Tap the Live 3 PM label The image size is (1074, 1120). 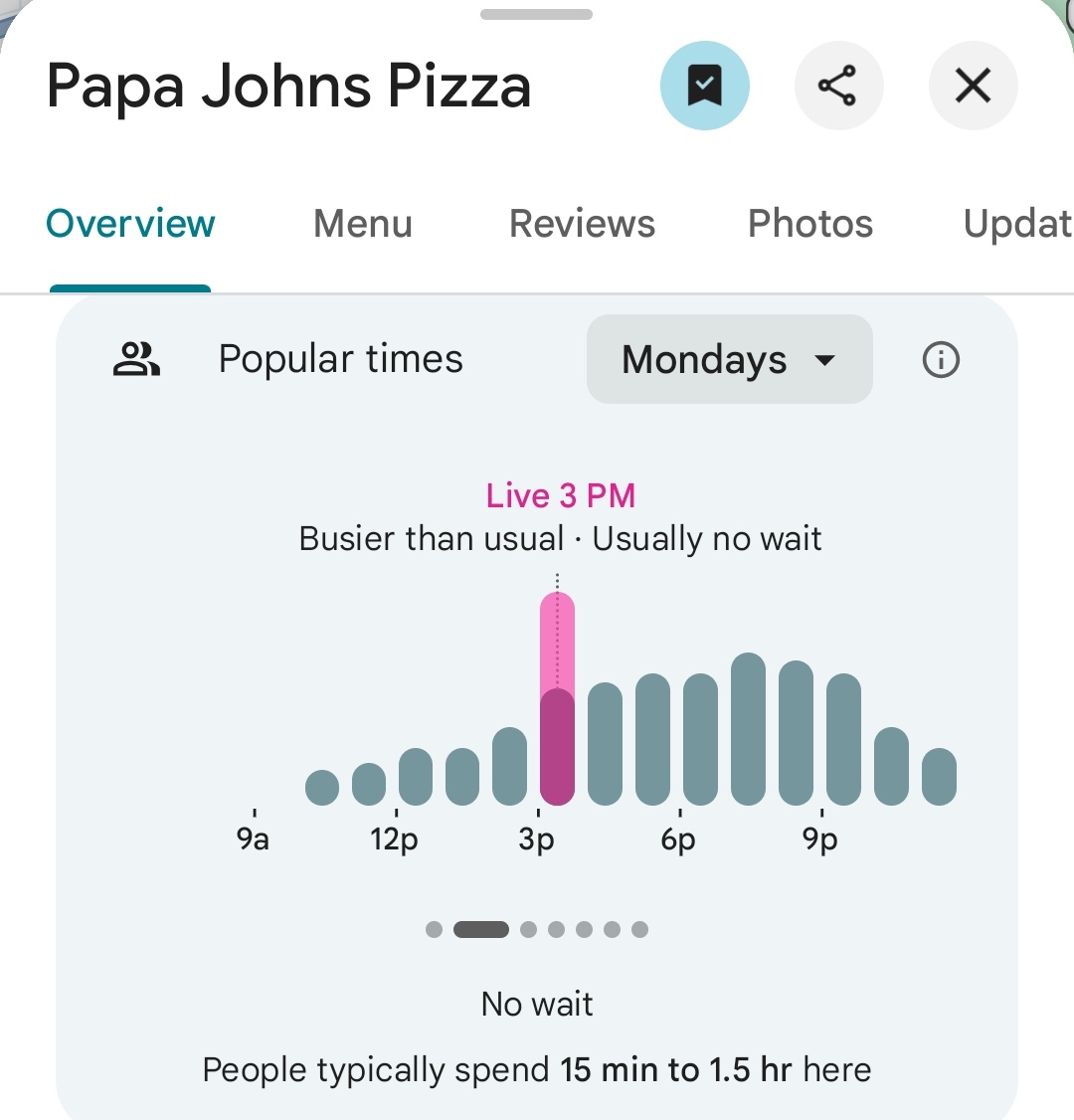[560, 495]
